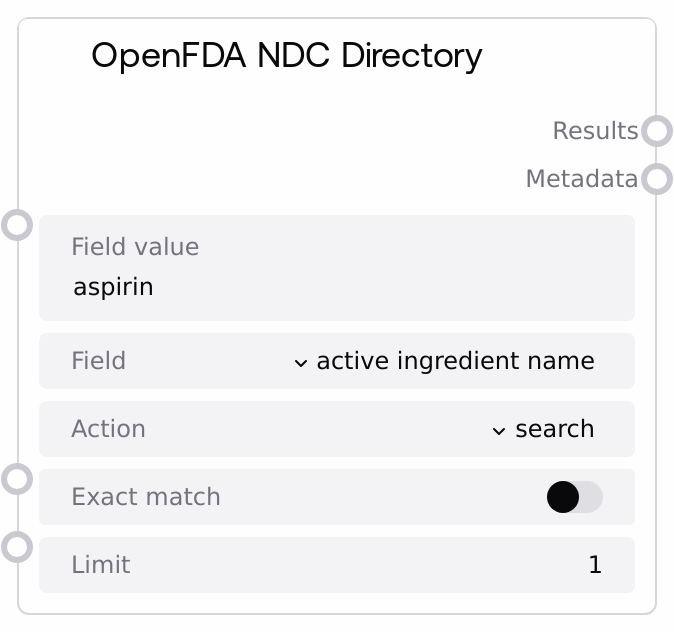Click the Field row label
The width and height of the screenshot is (674, 632).
(x=98, y=361)
